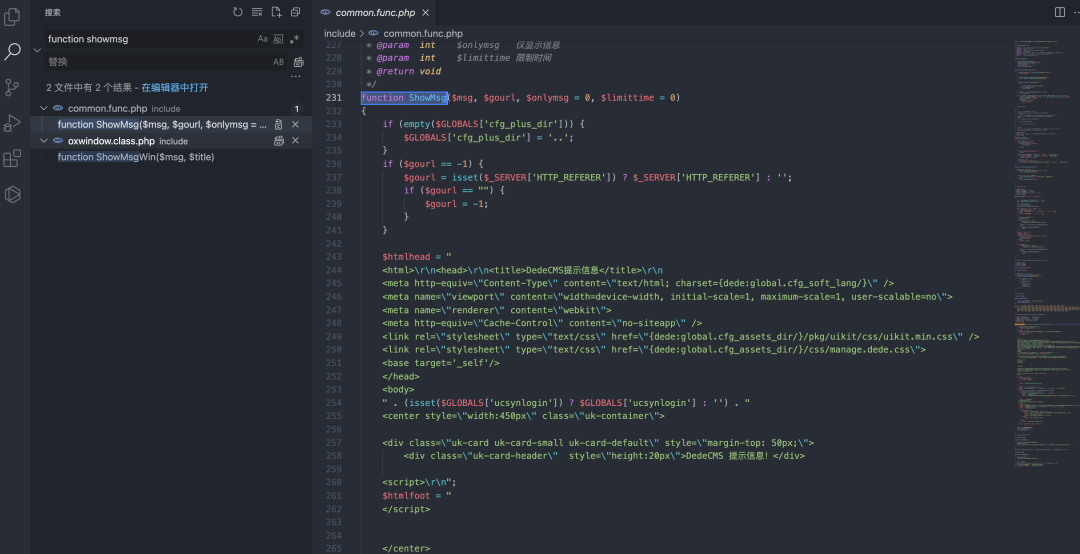1080x554 pixels.
Task: Click the match count badge showing 1
Action: (297, 109)
